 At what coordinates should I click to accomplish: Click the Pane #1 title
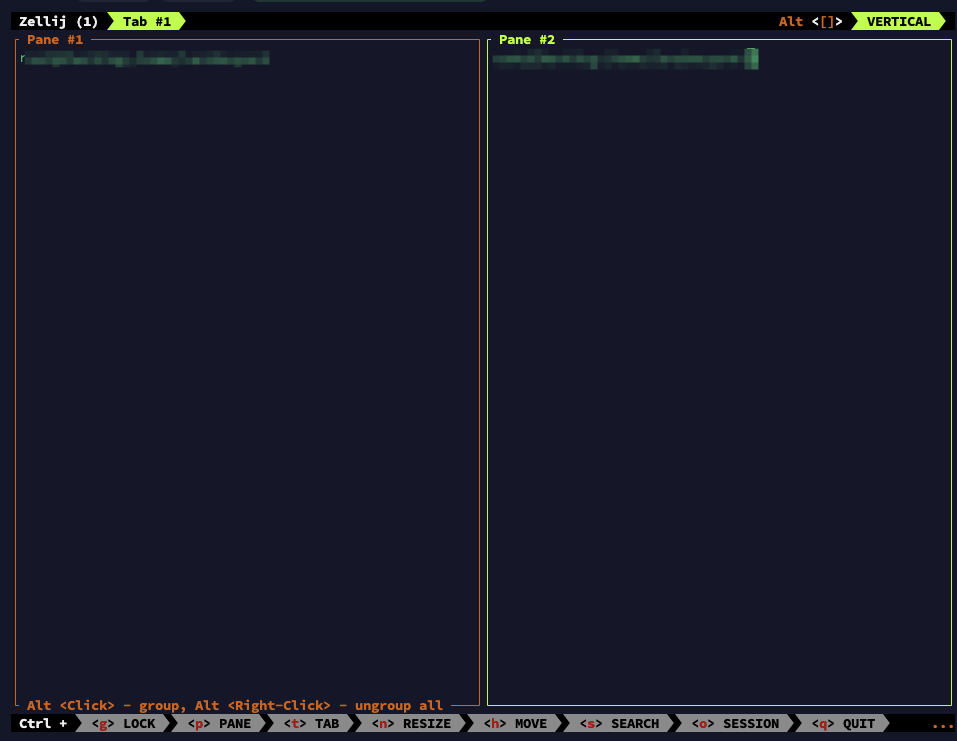click(55, 40)
